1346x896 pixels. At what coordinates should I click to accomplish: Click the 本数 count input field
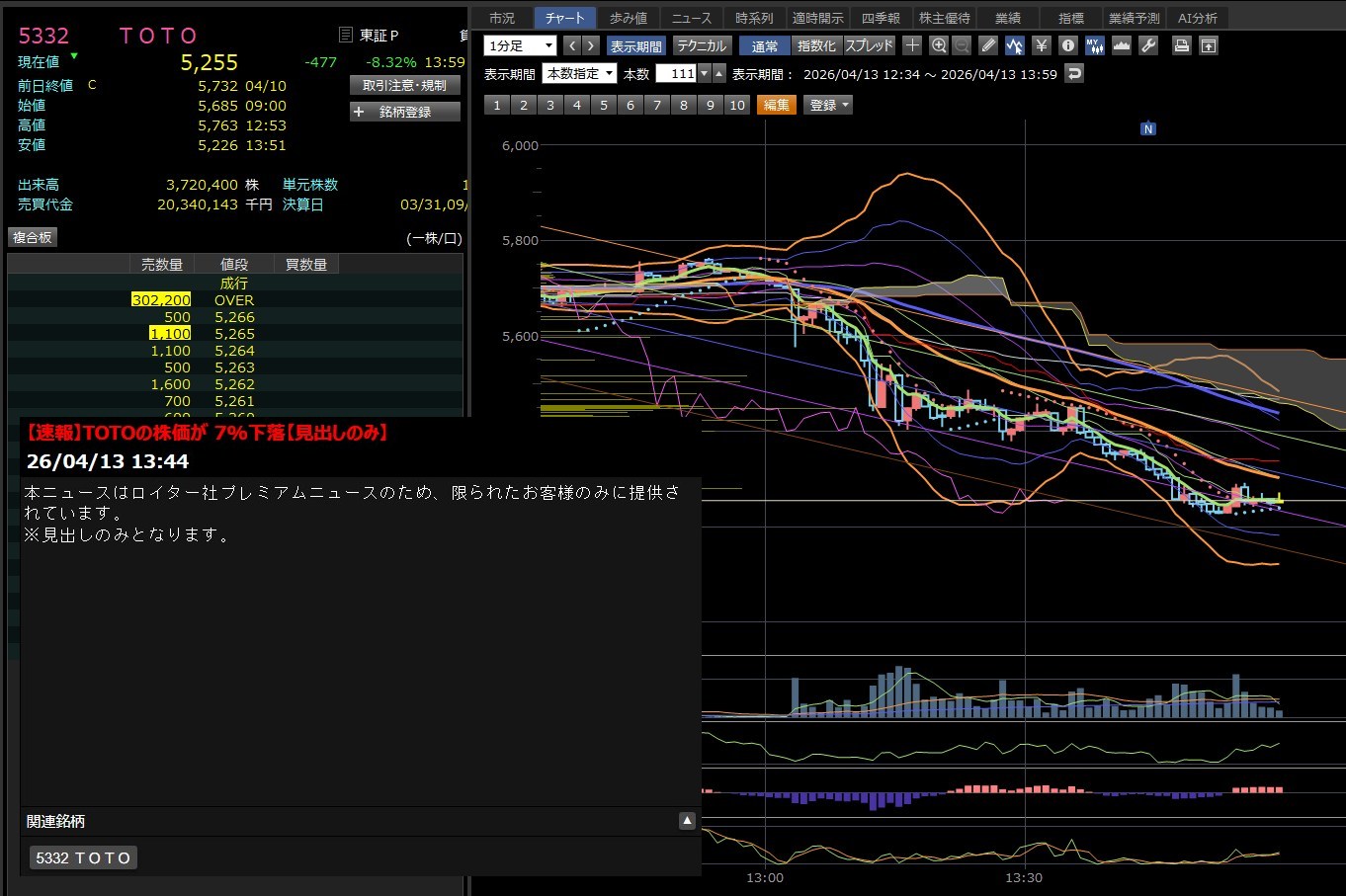[677, 74]
